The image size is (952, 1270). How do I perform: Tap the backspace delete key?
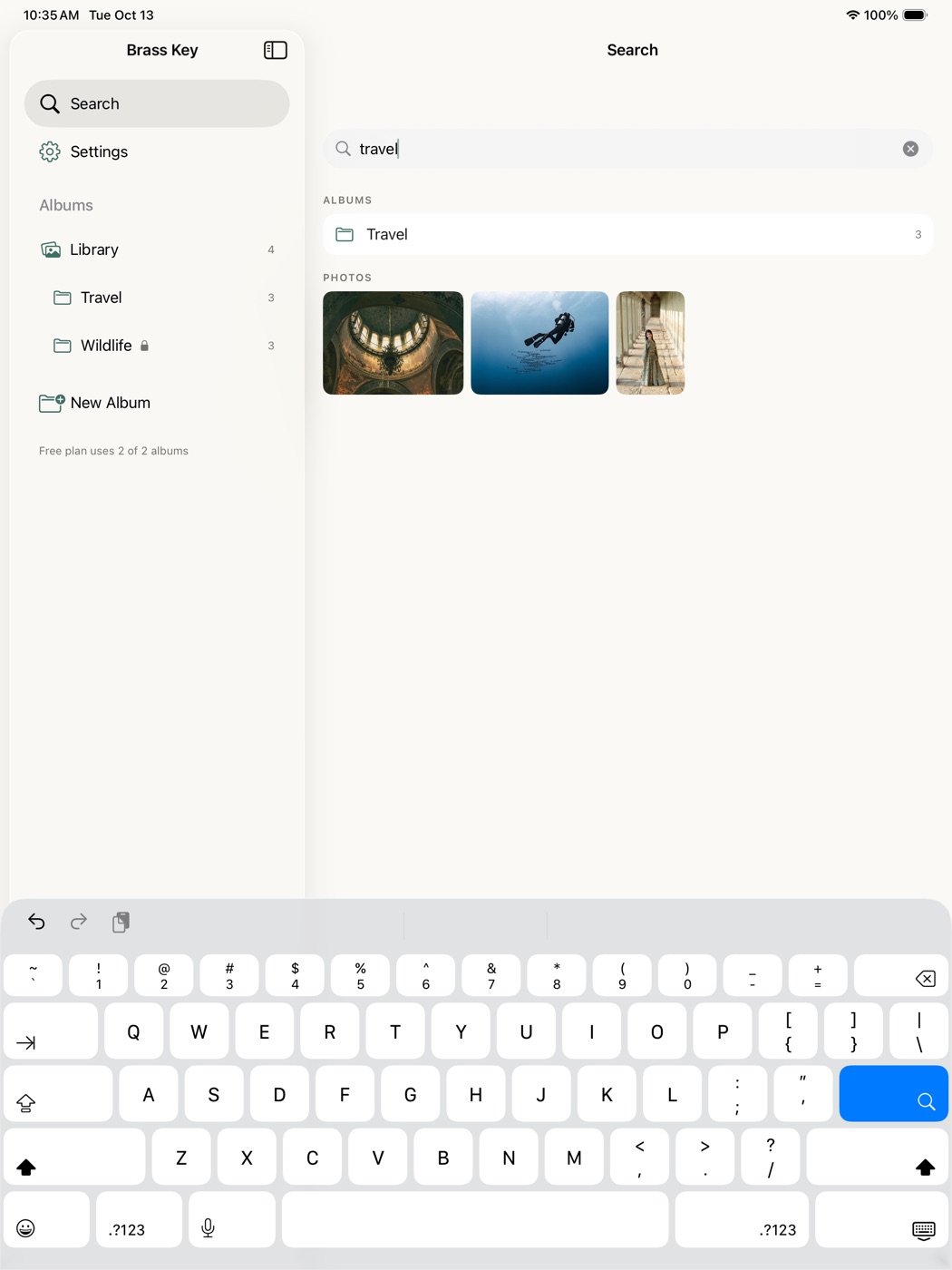pyautogui.click(x=901, y=976)
